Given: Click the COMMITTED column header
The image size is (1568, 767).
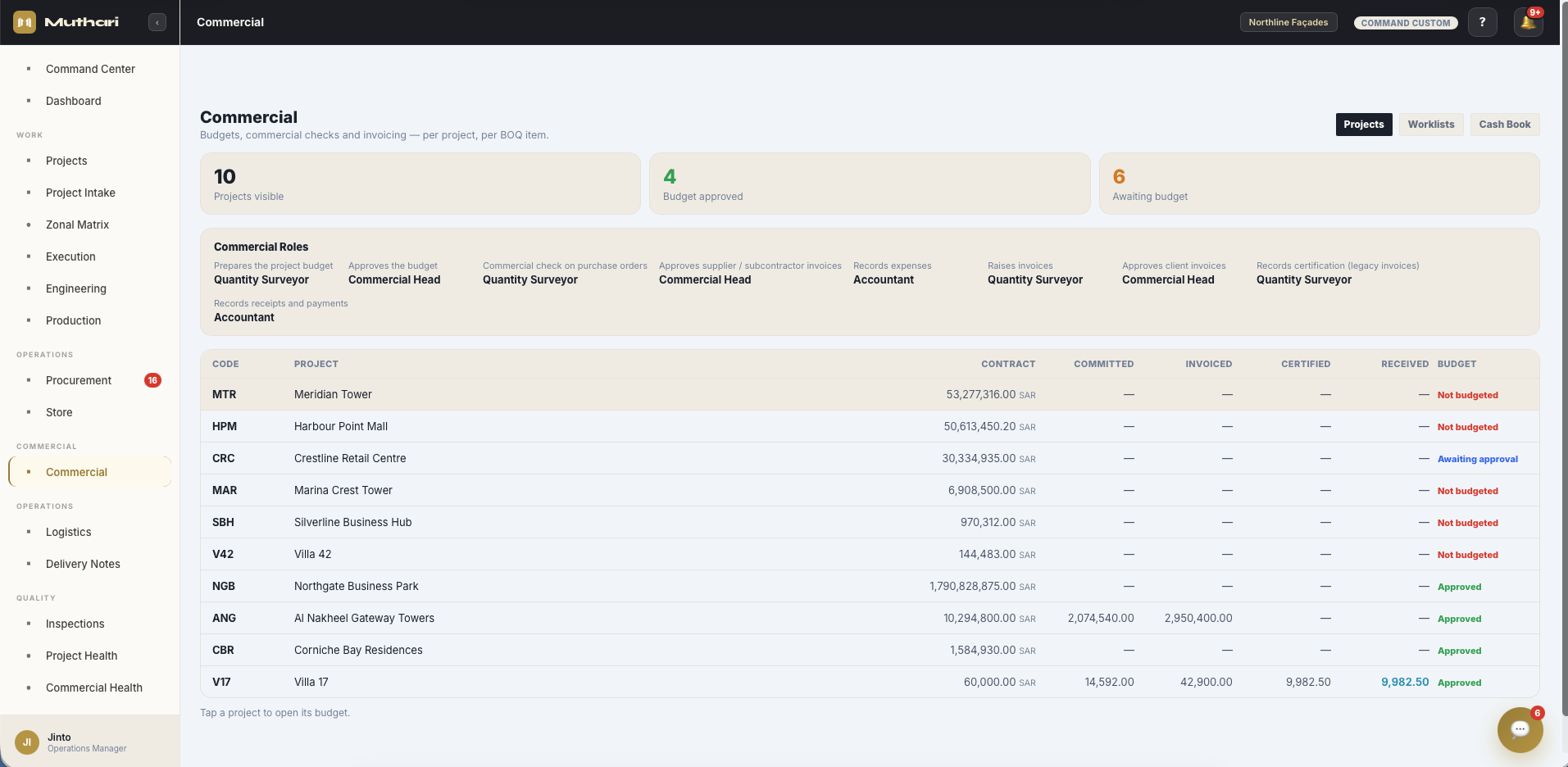Looking at the screenshot, I should tap(1104, 364).
